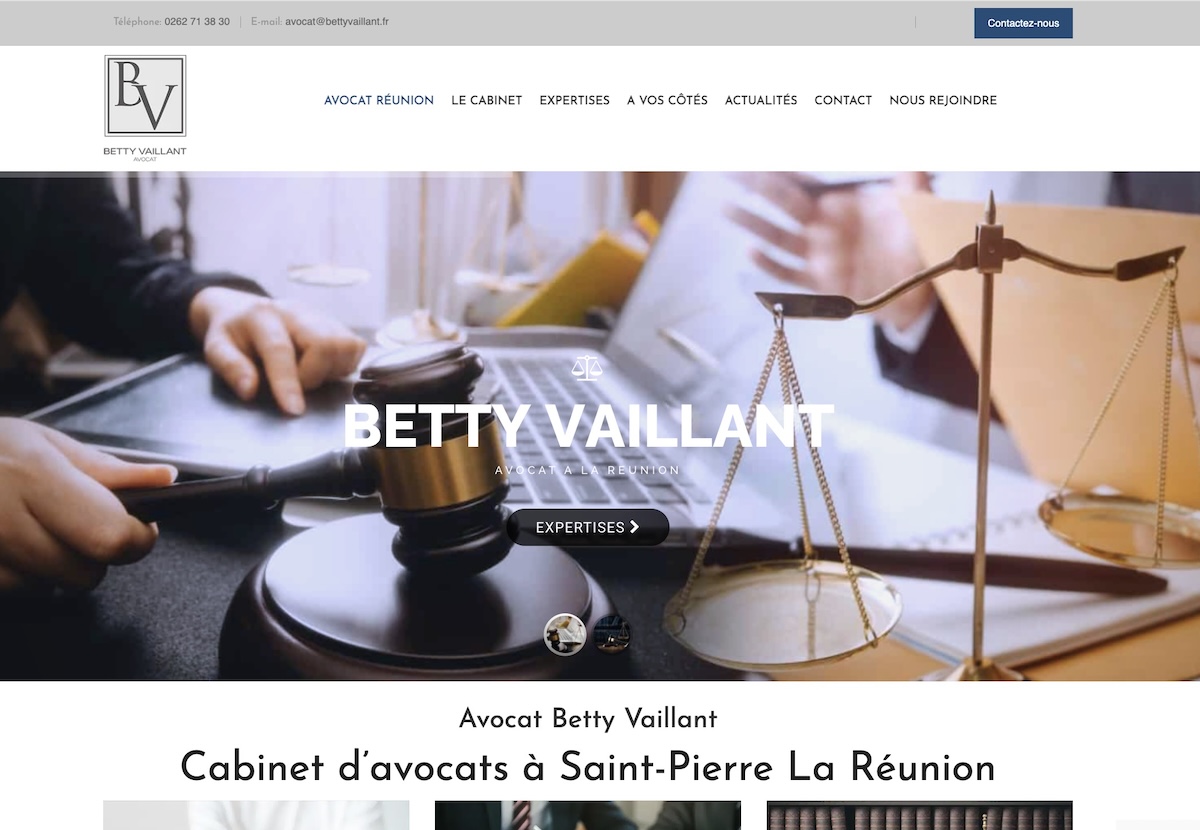Open the Actualités menu item
This screenshot has width=1200, height=830.
(x=761, y=100)
